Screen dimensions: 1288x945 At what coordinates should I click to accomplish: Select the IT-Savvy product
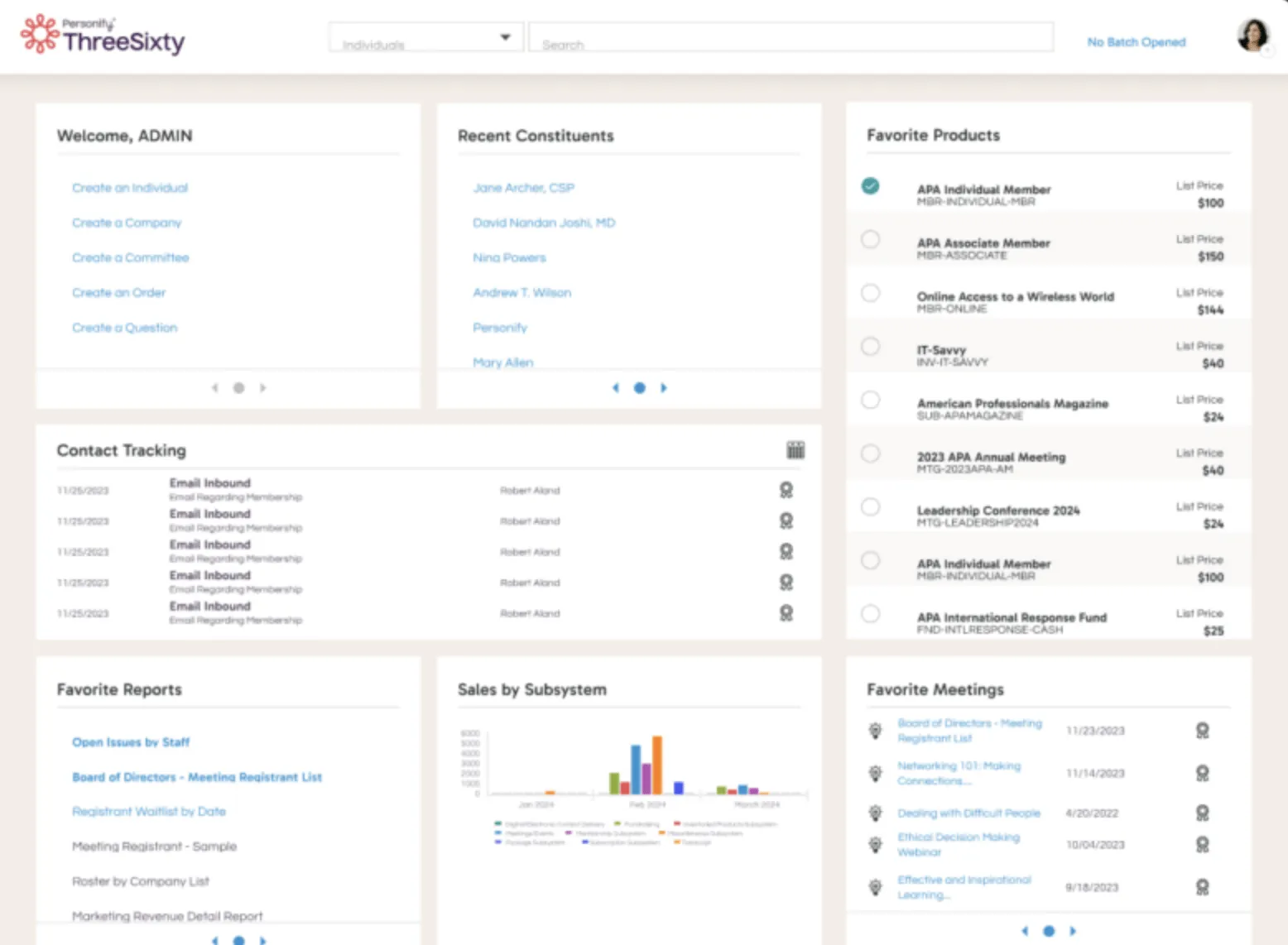click(870, 346)
